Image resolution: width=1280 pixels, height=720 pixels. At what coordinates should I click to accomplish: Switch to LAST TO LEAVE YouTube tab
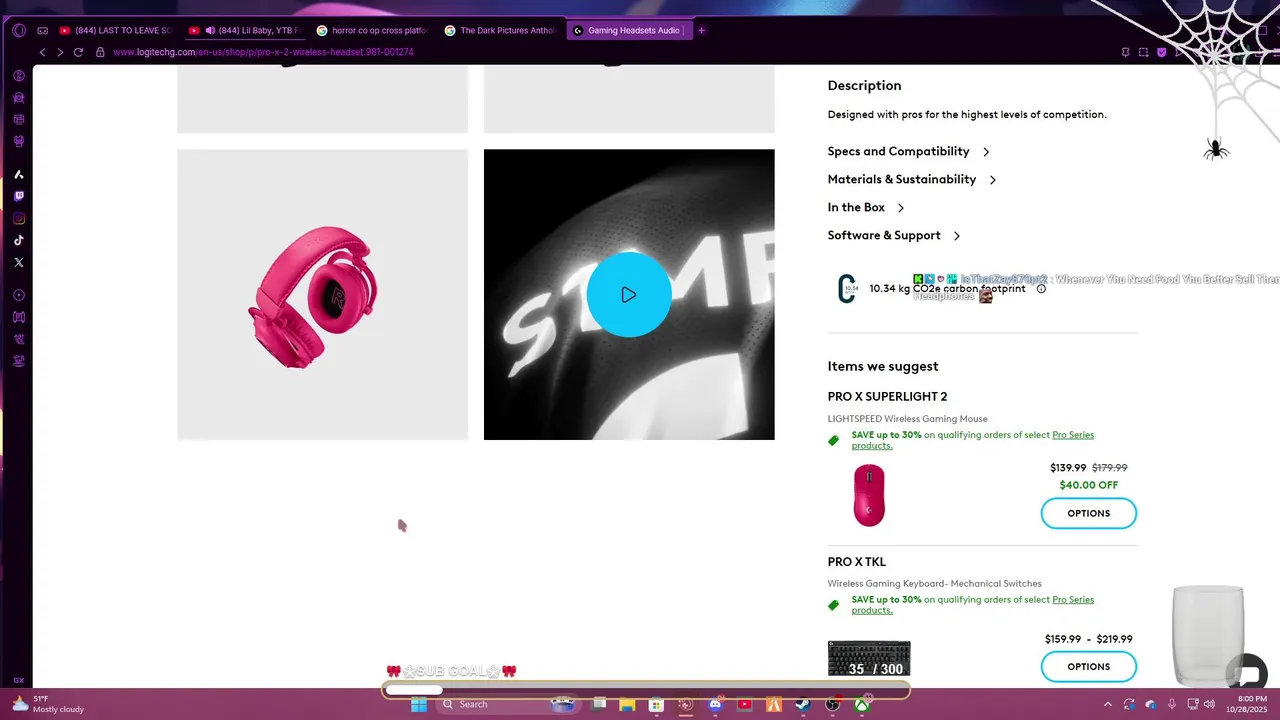click(114, 30)
